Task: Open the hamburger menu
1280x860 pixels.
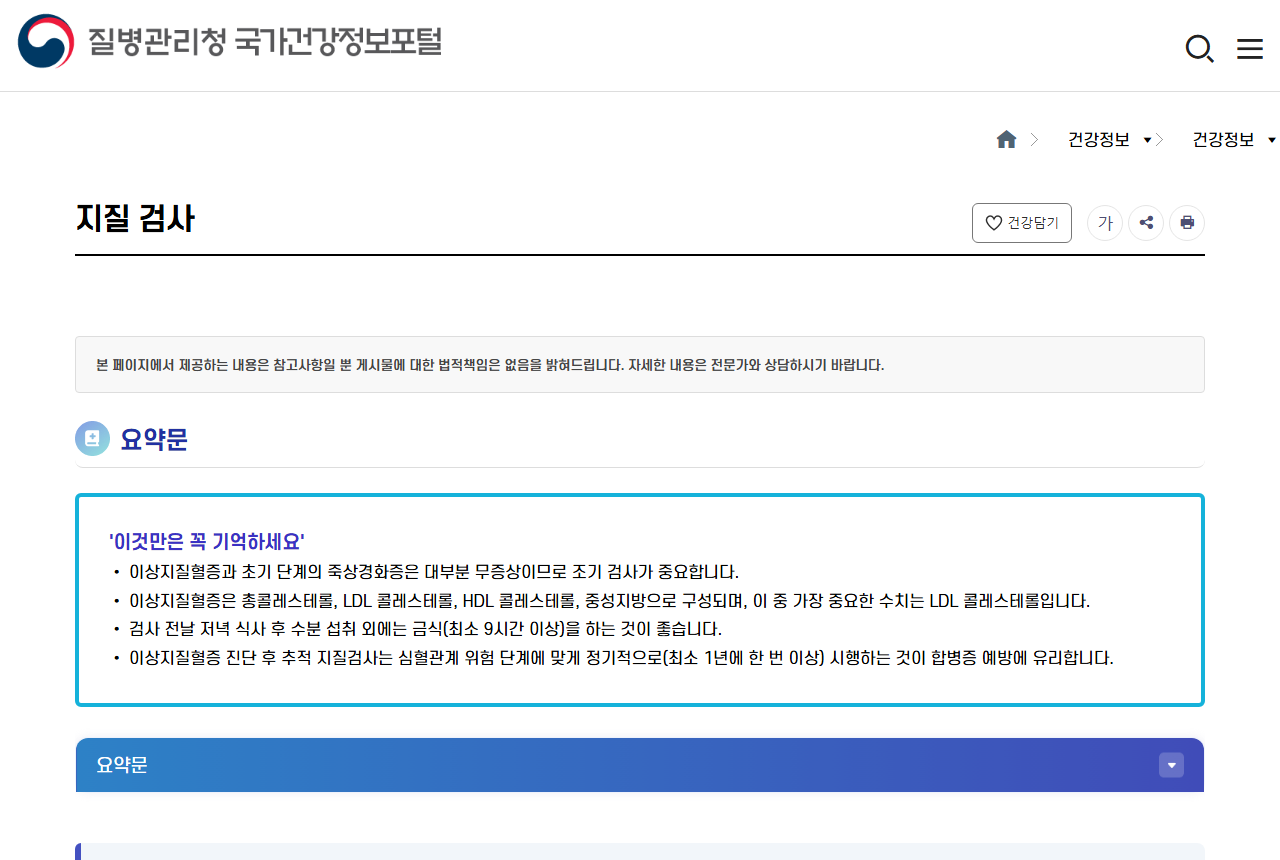Action: click(1250, 49)
